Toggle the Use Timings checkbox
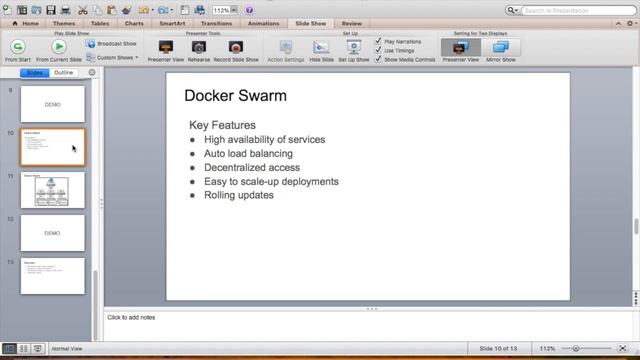 click(378, 50)
